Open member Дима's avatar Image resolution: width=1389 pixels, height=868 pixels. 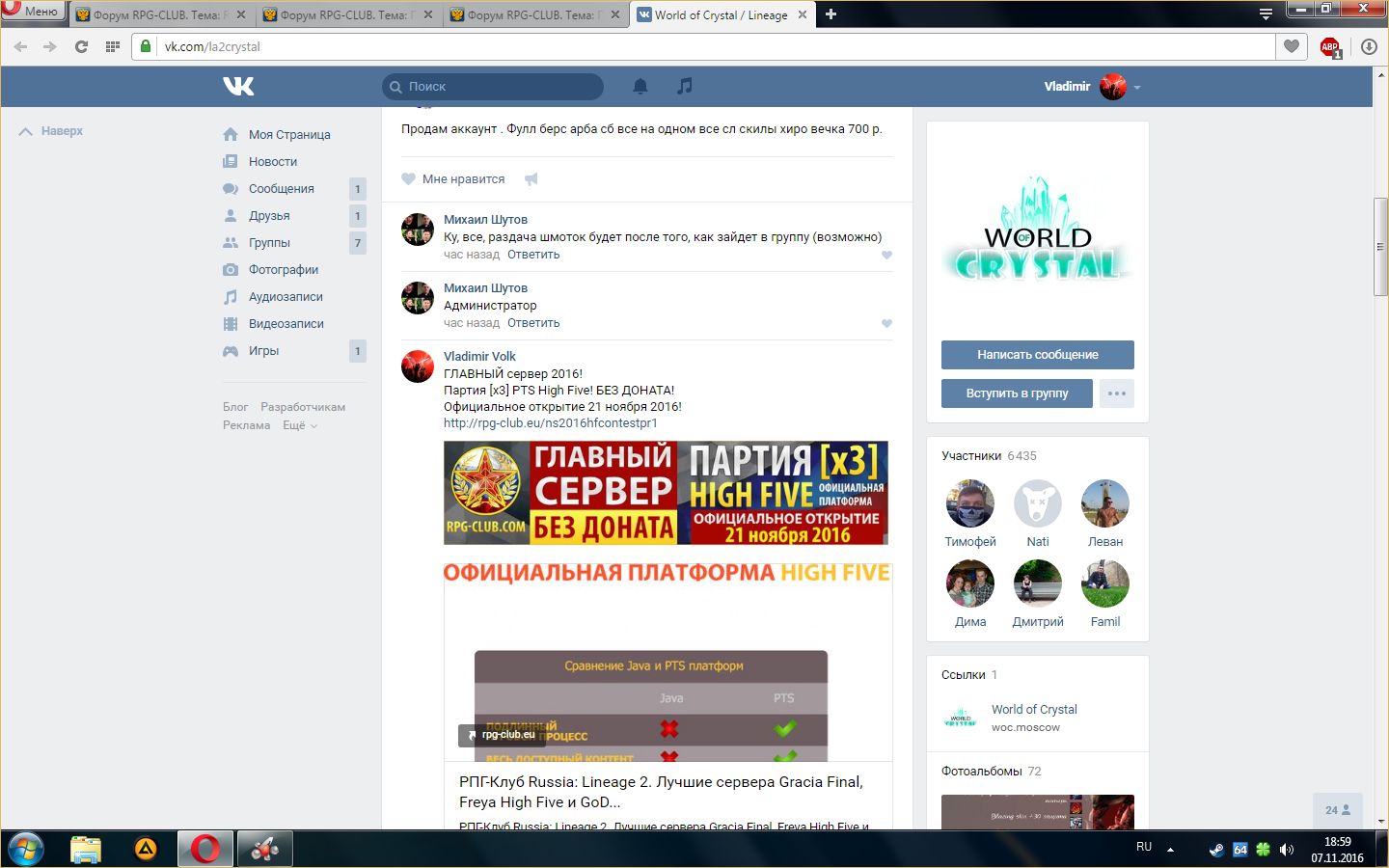point(970,583)
